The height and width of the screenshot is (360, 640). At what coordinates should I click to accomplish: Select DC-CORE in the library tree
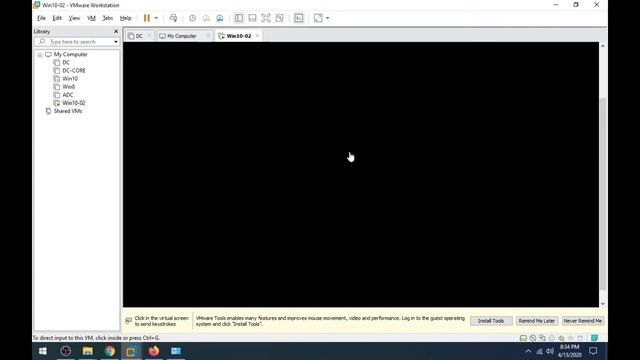(x=74, y=71)
